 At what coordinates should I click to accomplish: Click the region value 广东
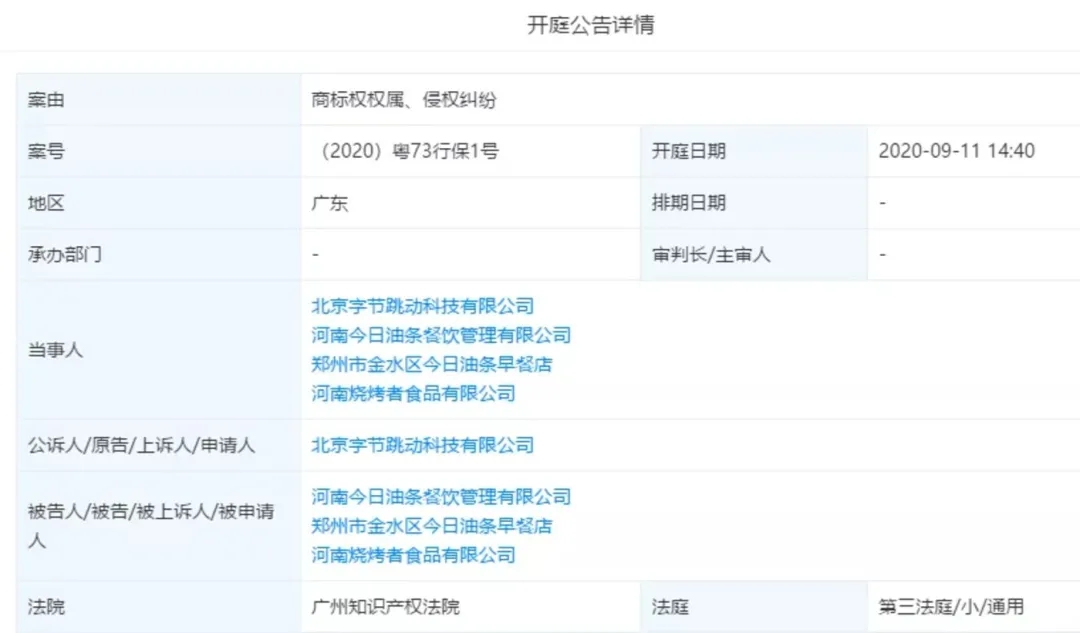[330, 203]
